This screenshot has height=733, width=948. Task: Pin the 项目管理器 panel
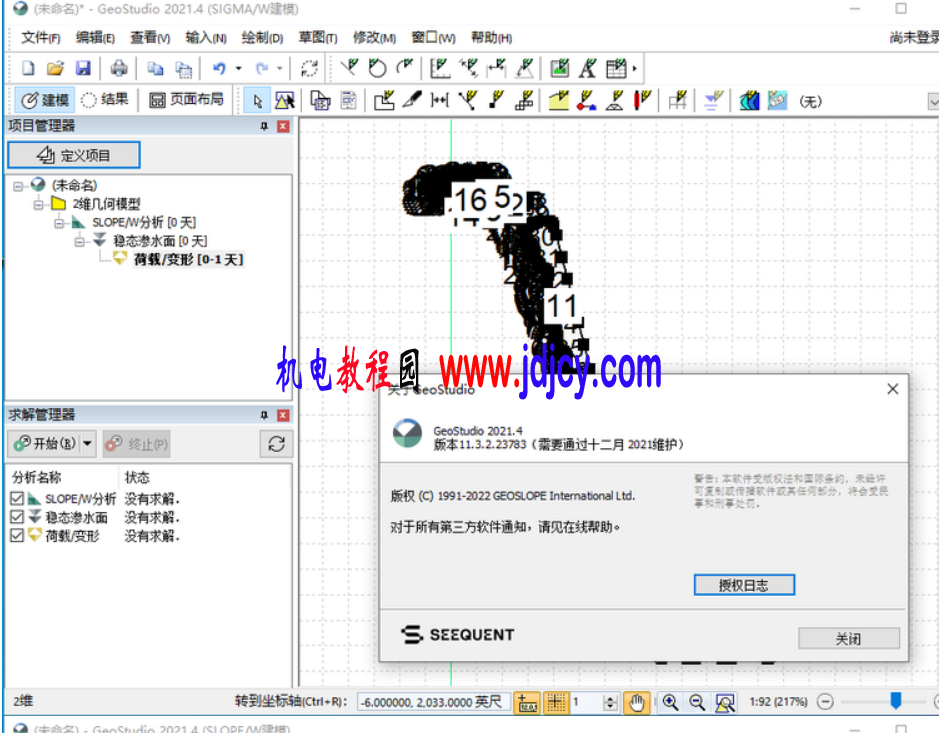(264, 126)
